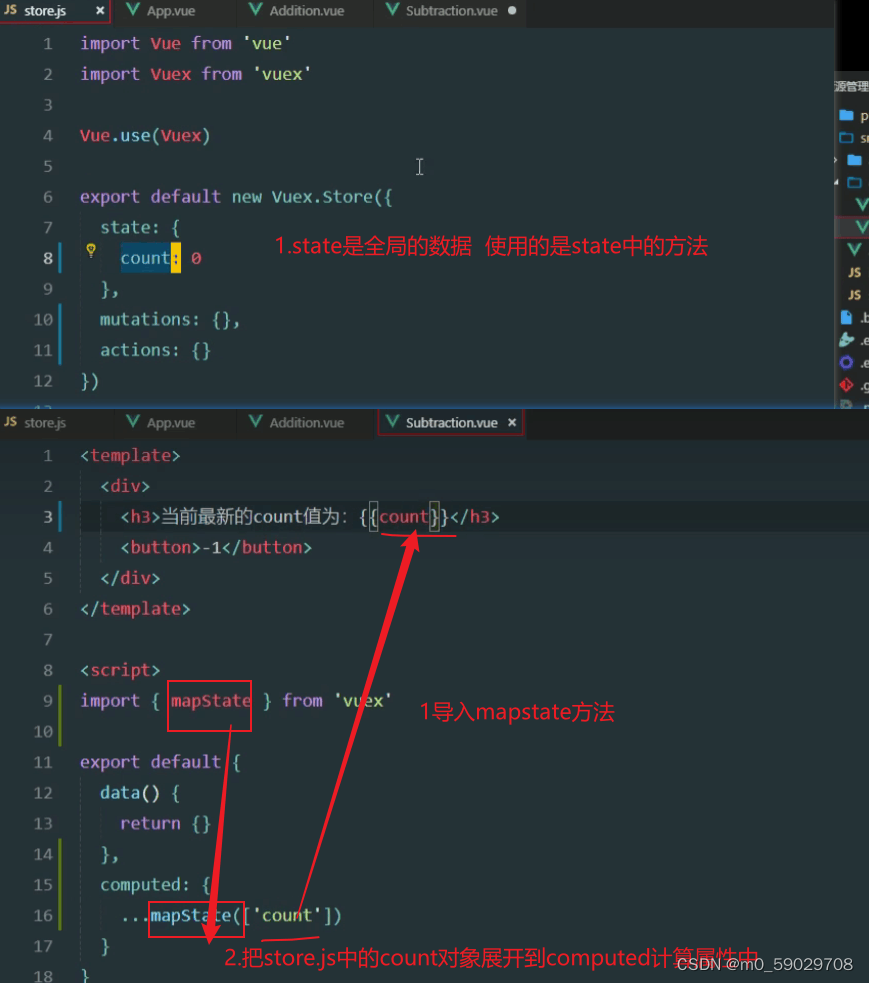The width and height of the screenshot is (869, 983).
Task: Click "import Vue from 'vue'" line
Action: [x=185, y=43]
